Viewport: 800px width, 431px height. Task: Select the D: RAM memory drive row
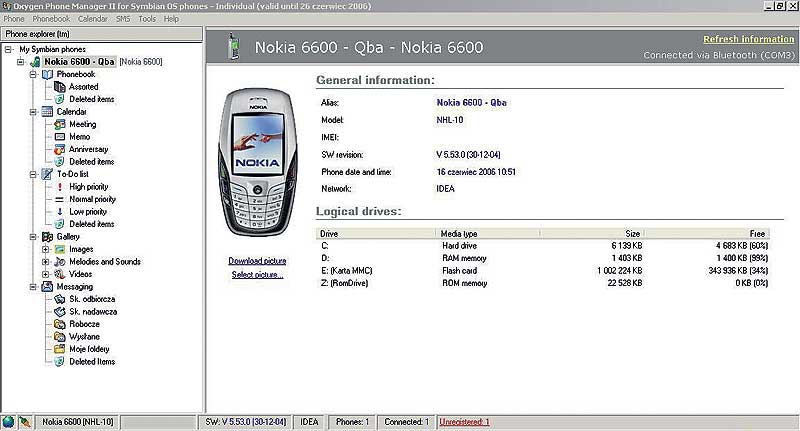[543, 258]
